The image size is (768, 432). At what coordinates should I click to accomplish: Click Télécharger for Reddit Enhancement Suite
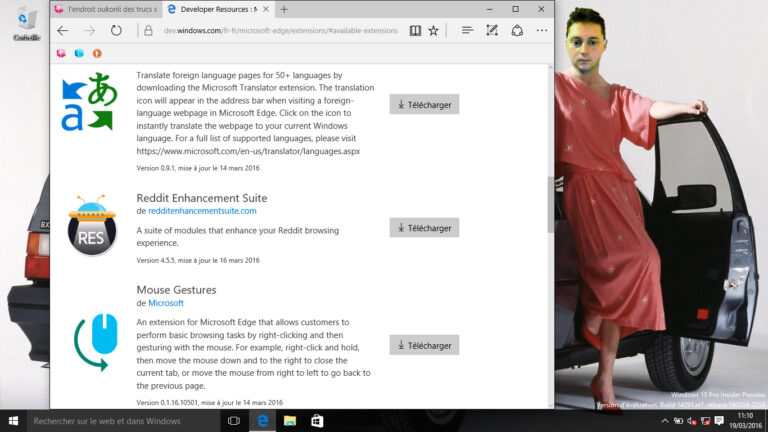[x=424, y=228]
